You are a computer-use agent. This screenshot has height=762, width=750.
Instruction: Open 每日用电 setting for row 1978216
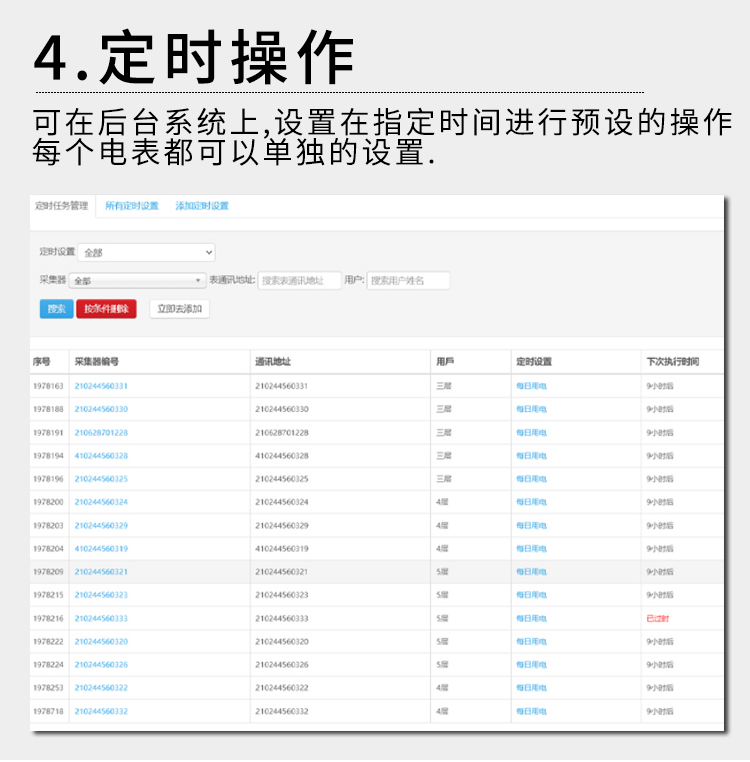531,619
